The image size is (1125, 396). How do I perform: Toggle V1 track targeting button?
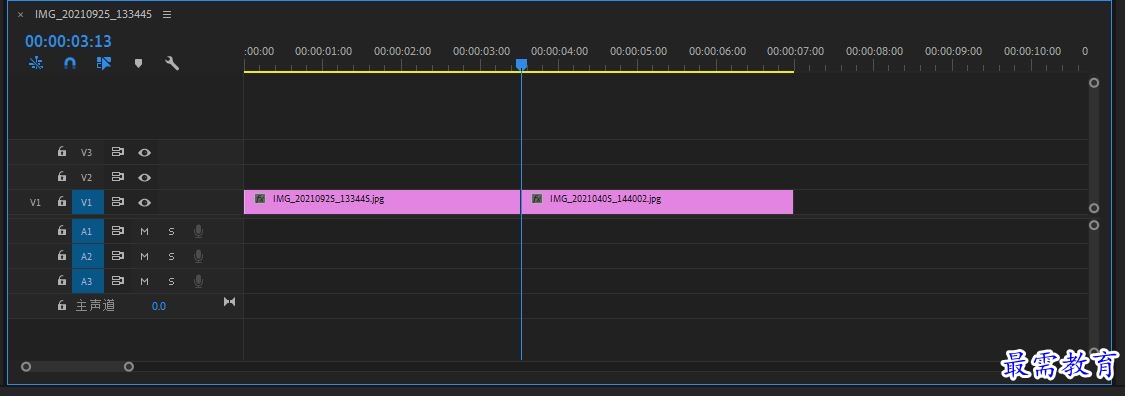pyautogui.click(x=87, y=202)
